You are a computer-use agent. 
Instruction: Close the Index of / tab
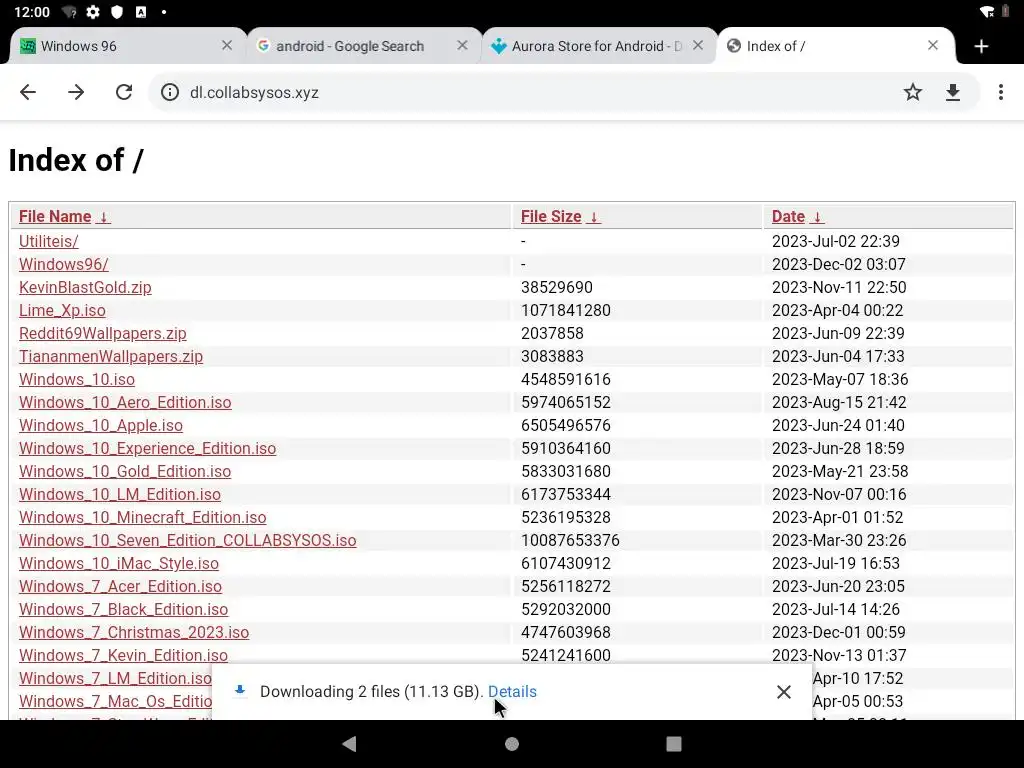(933, 45)
